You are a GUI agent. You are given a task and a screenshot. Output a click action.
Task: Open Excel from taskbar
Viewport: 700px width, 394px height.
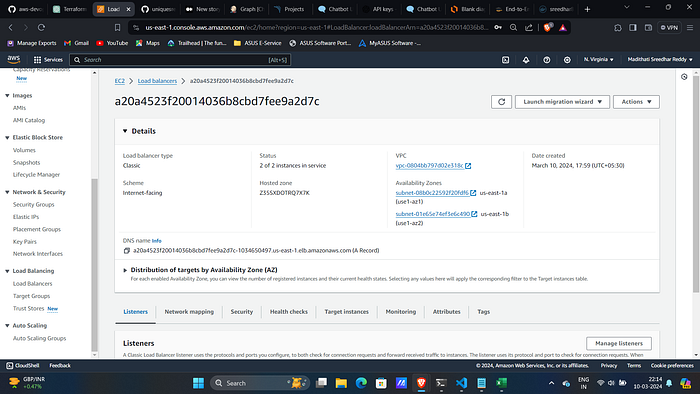501,383
